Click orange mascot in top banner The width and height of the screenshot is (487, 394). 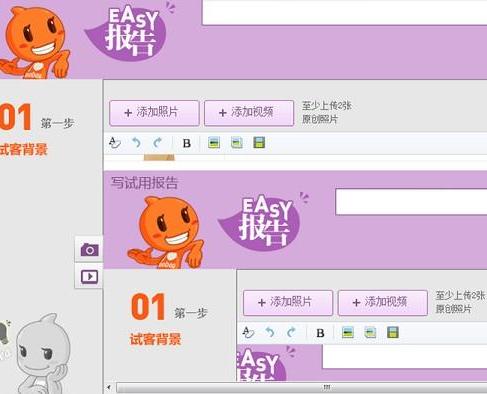35,43
